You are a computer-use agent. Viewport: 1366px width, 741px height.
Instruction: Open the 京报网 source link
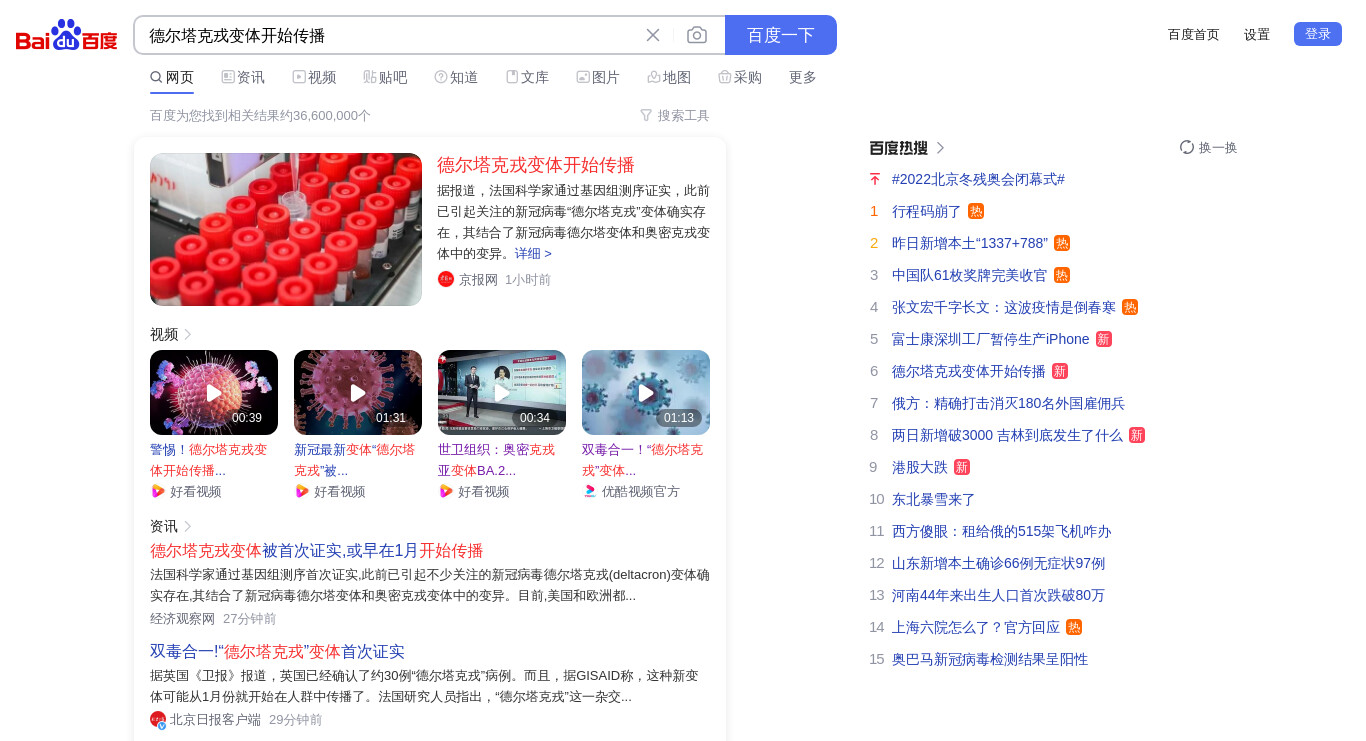click(478, 280)
